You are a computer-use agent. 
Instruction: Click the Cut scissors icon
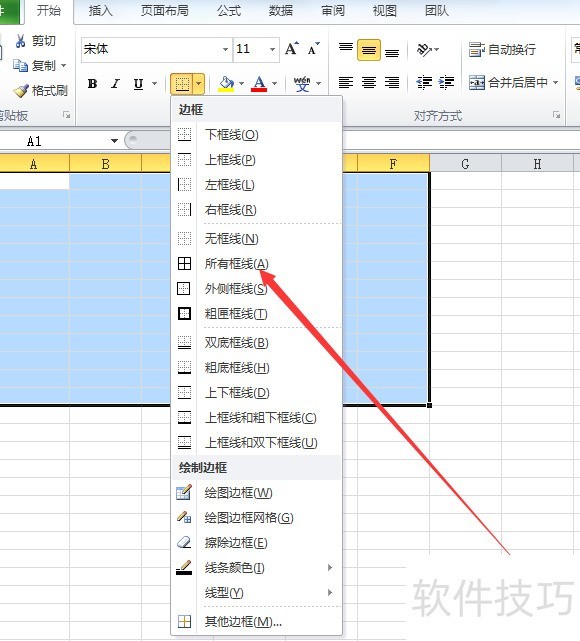(x=20, y=40)
